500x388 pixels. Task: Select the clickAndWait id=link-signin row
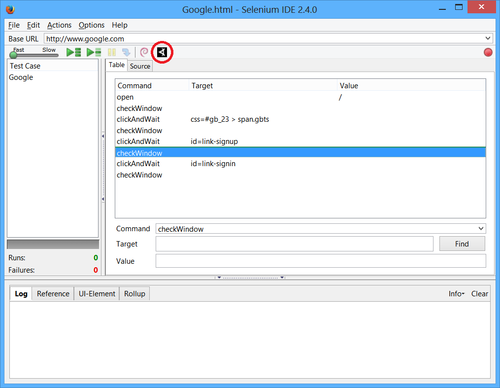[x=300, y=164]
